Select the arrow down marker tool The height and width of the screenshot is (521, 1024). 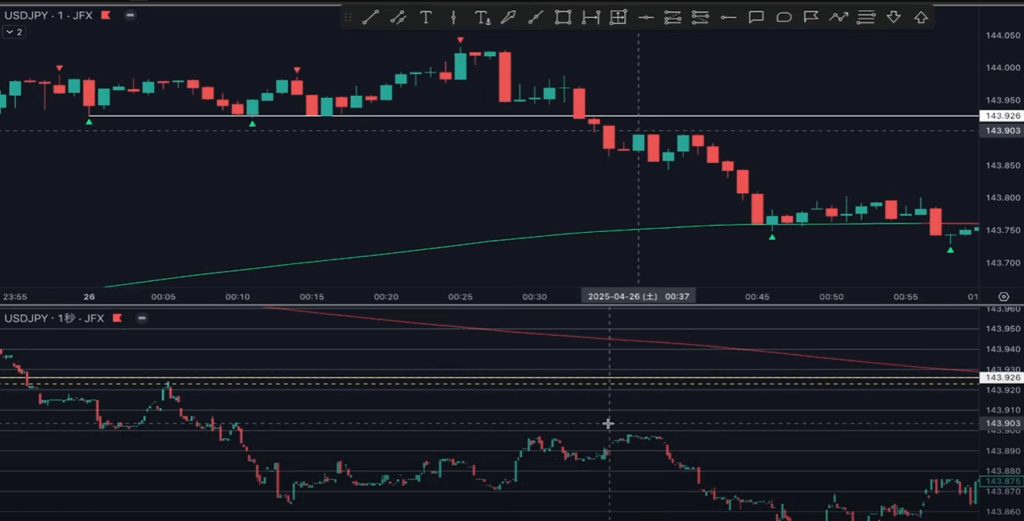pyautogui.click(x=894, y=17)
